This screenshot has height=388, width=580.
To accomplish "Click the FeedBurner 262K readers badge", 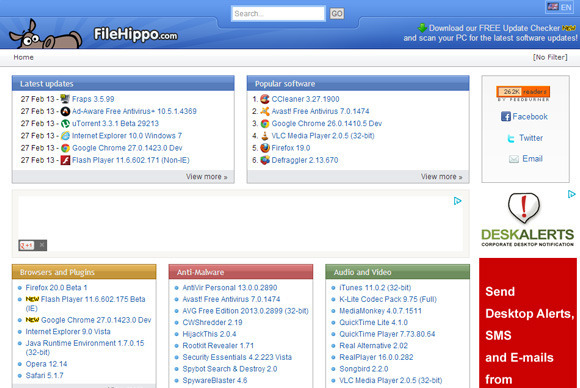I will 523,93.
